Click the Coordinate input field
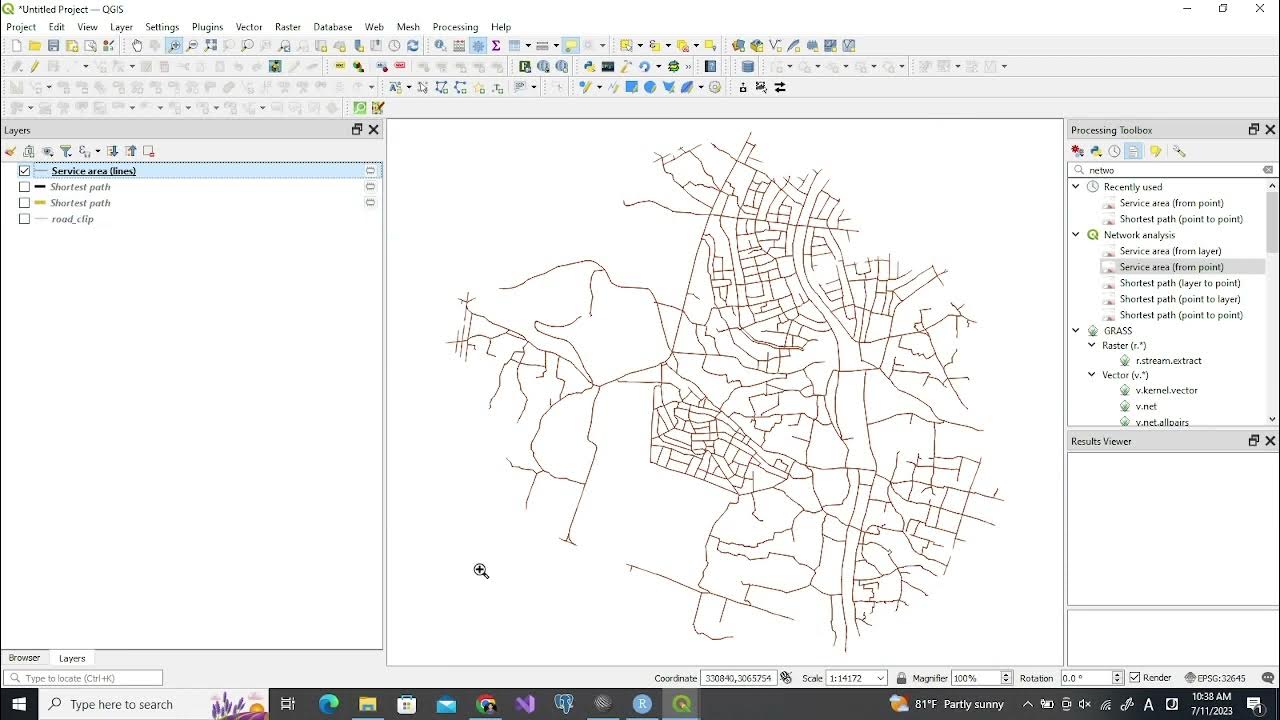Image resolution: width=1280 pixels, height=720 pixels. pos(738,678)
